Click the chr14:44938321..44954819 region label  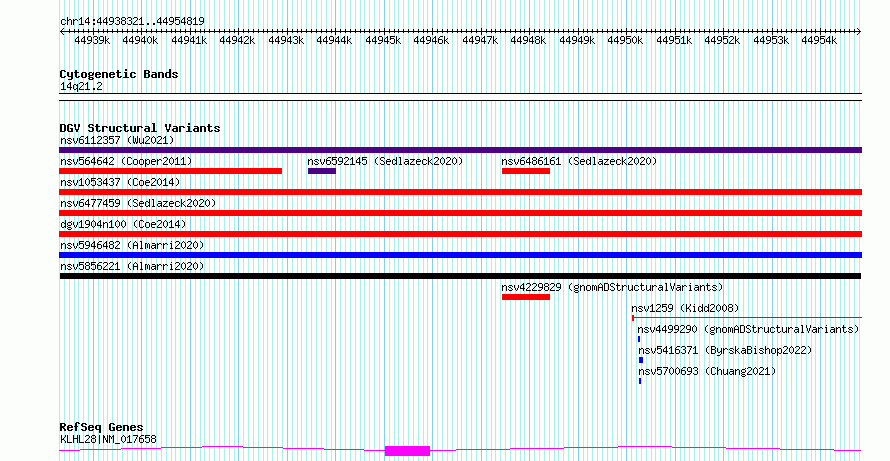132,21
